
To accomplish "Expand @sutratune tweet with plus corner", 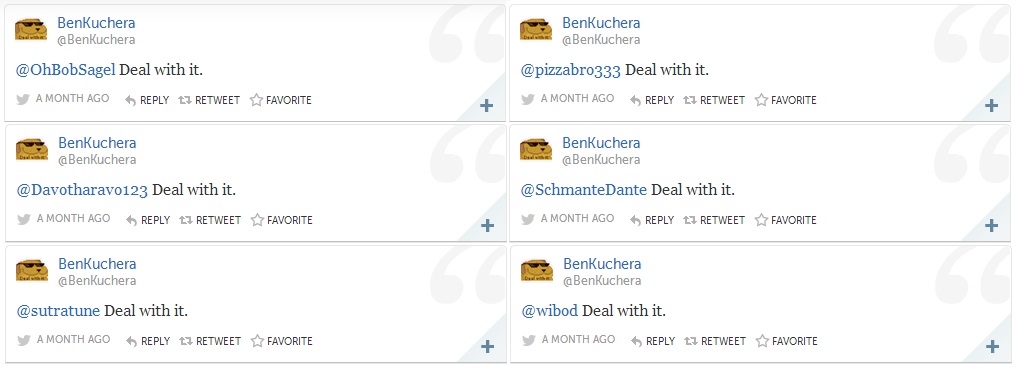I will tap(487, 347).
